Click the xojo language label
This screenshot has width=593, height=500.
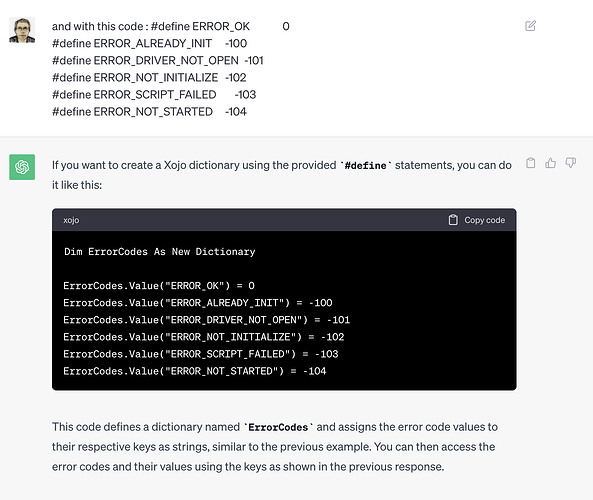71,220
